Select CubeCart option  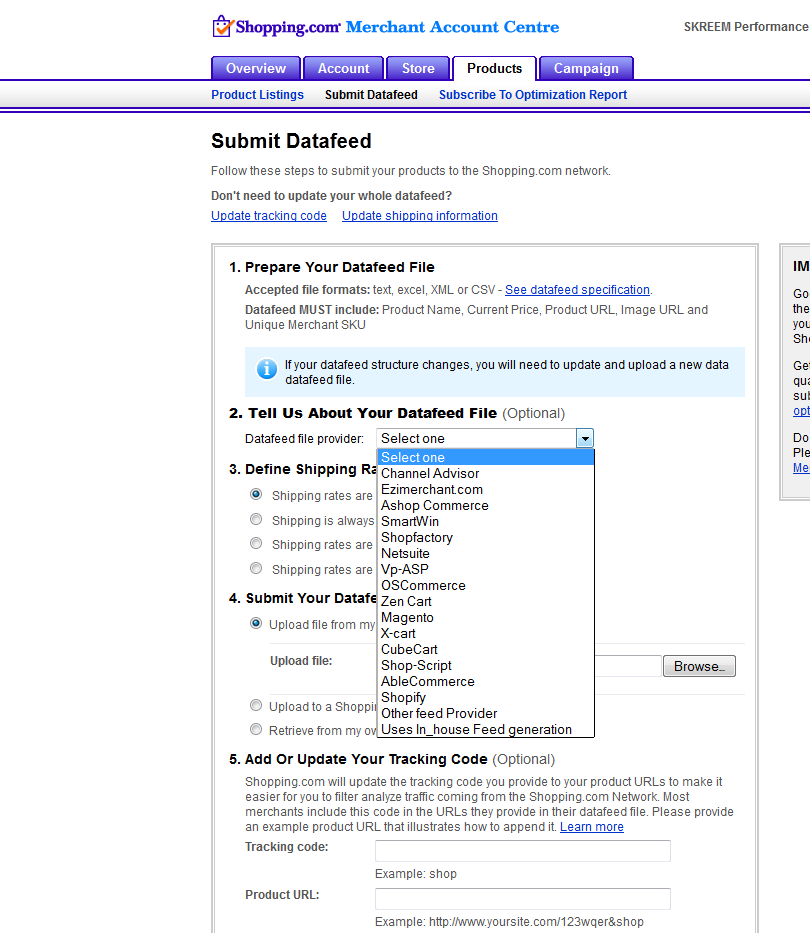click(486, 650)
